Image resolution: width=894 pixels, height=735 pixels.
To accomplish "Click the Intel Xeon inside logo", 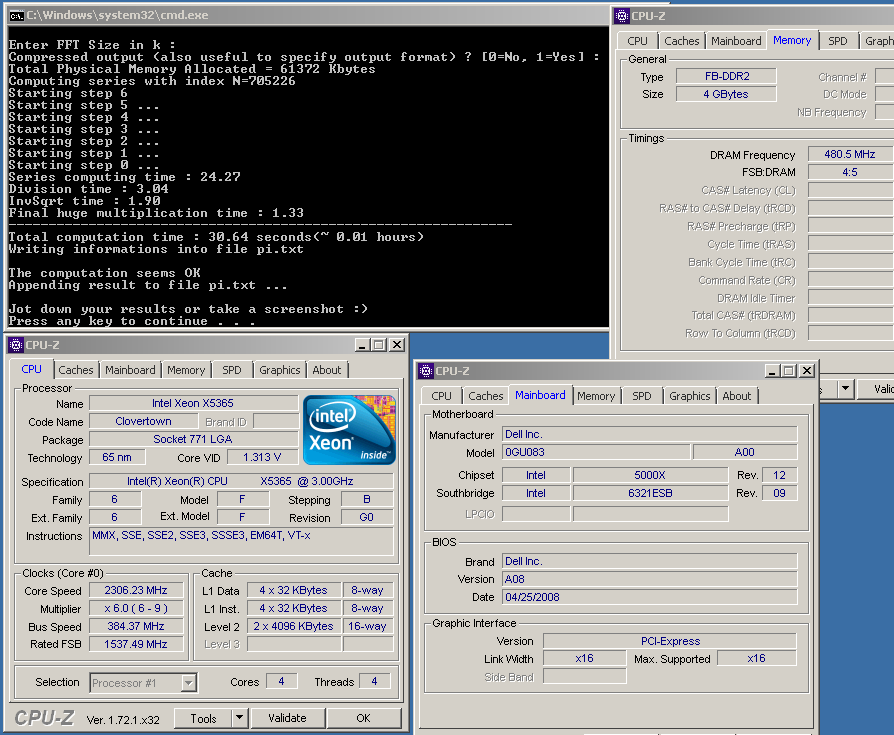I will [x=349, y=430].
